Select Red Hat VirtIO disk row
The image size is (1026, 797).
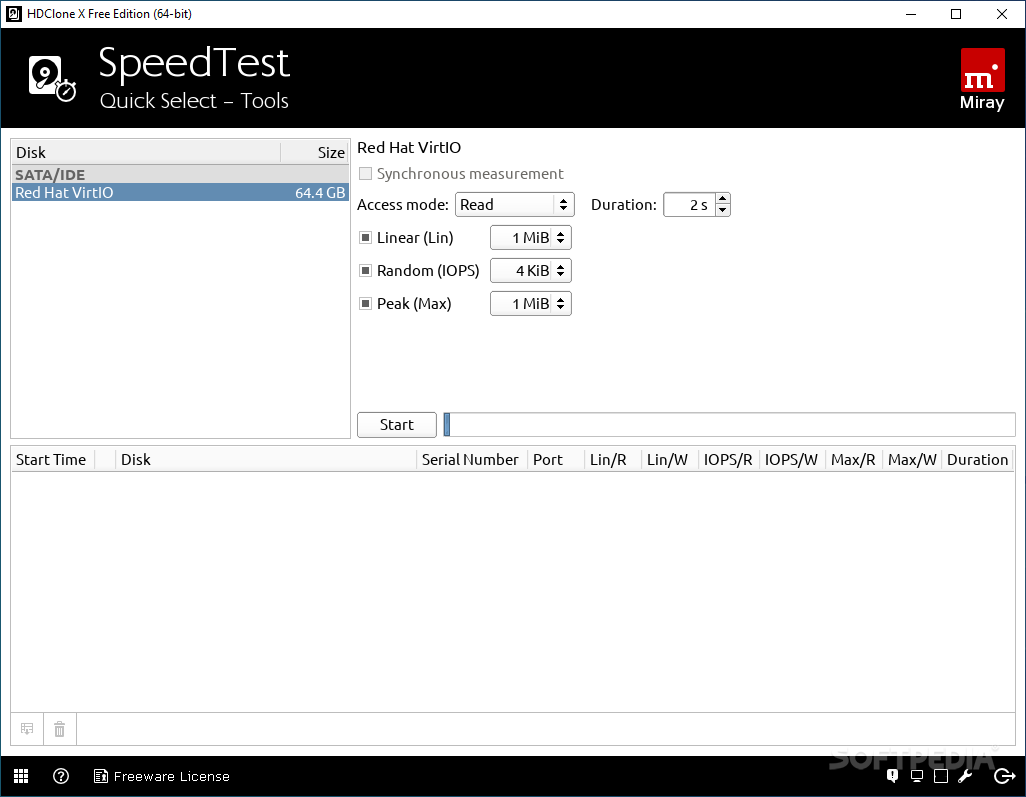coord(180,192)
